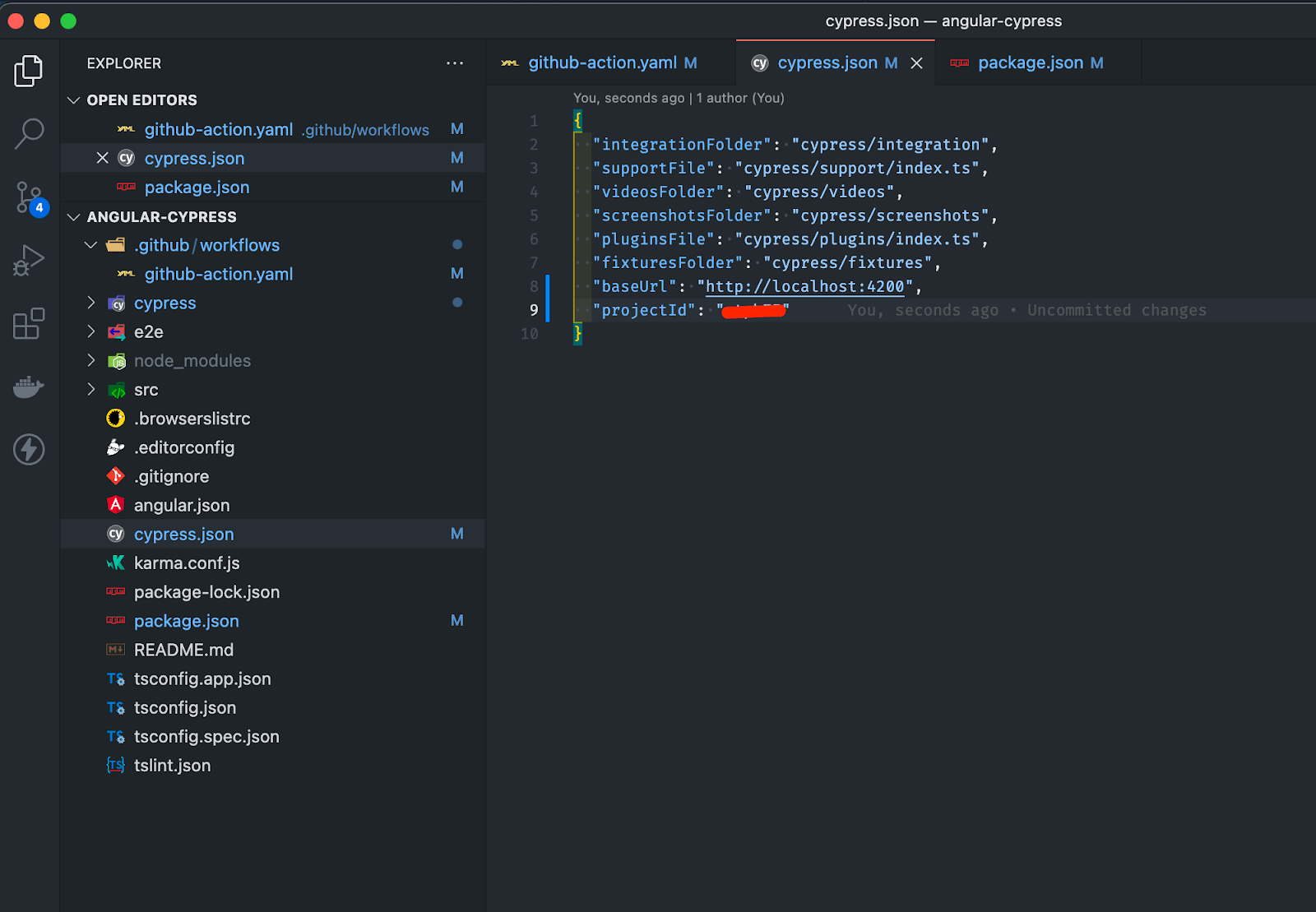Click the git blame author info line
The width and height of the screenshot is (1316, 912).
click(679, 98)
